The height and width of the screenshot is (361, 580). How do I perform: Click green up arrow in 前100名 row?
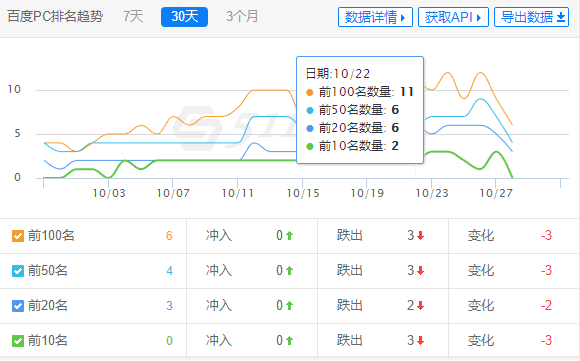point(289,235)
